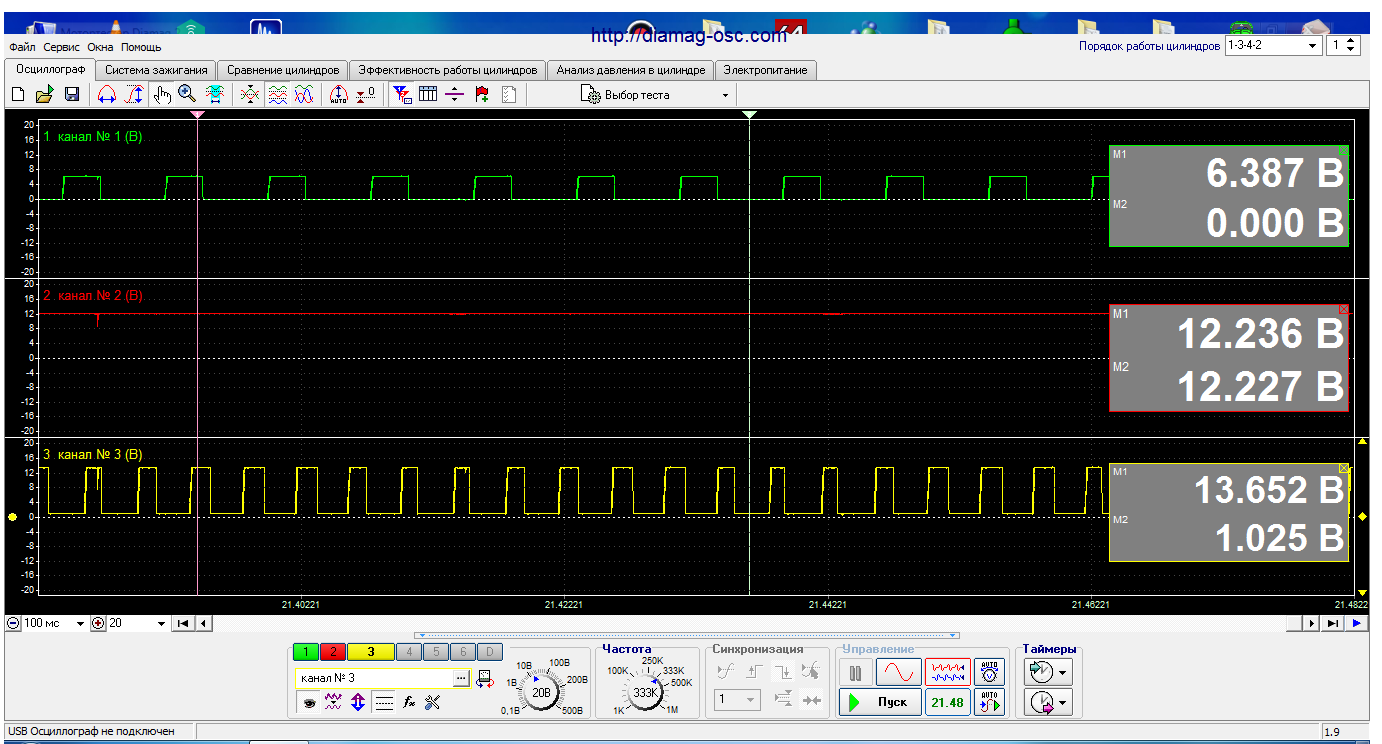Click the checklist report toolbar icon
This screenshot has width=1382, height=744.
pos(509,95)
